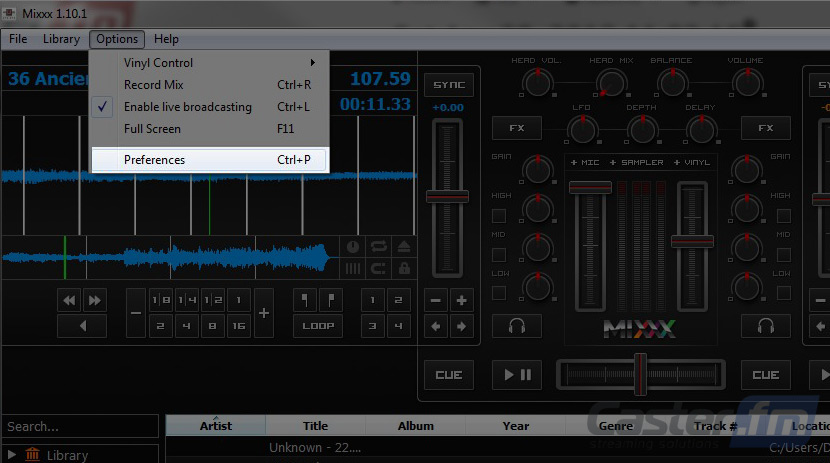This screenshot has width=830, height=463.
Task: Toggle Enable live broadcasting menu item
Action: (210, 107)
